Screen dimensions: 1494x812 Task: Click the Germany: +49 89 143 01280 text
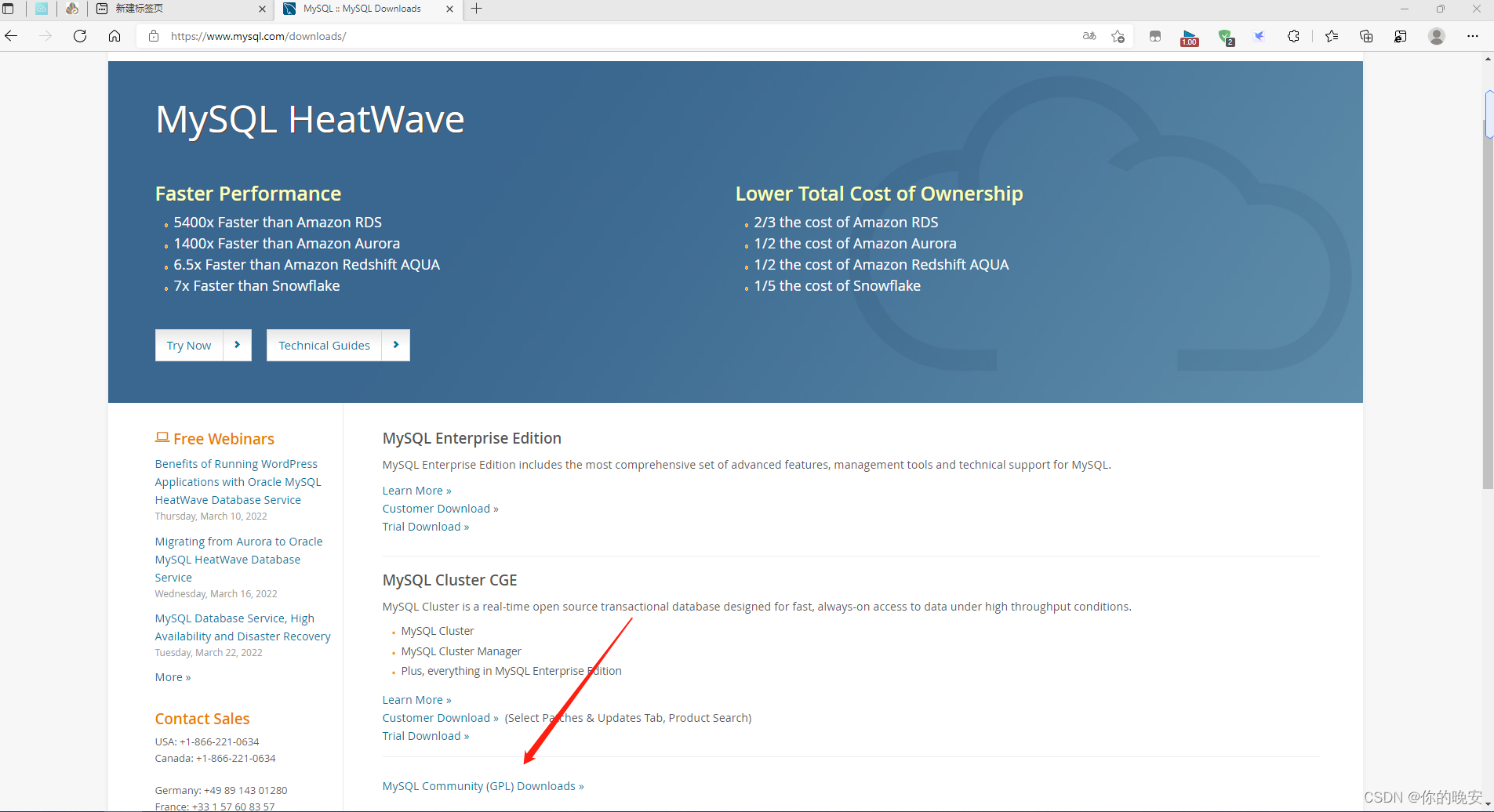click(221, 790)
